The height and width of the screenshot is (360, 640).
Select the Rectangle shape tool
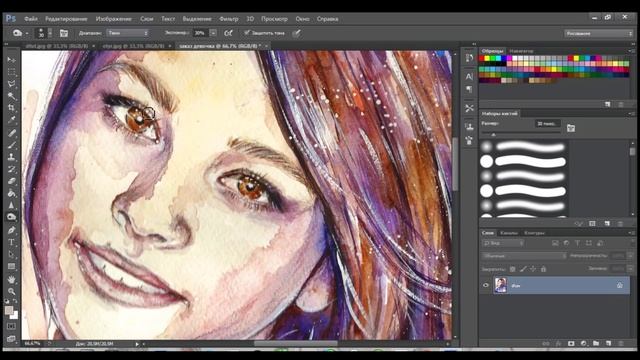pos(11,267)
